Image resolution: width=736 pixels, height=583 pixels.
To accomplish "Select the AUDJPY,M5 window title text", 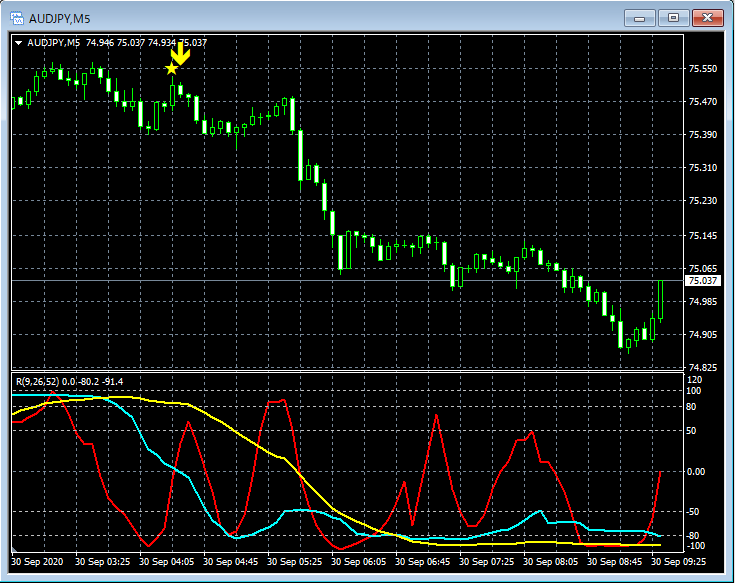I will (60, 19).
